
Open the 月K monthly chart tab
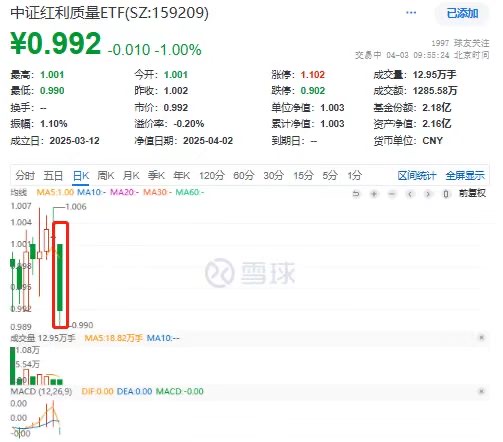(131, 175)
